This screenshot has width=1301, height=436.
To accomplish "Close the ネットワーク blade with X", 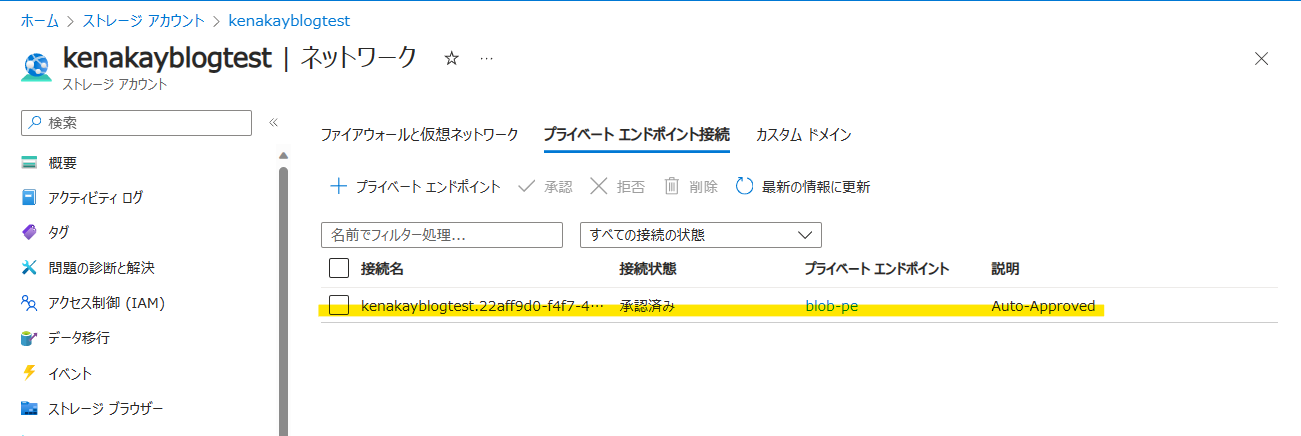I will pos(1262,58).
